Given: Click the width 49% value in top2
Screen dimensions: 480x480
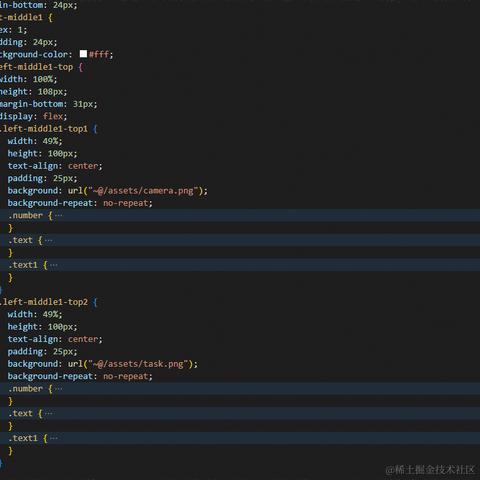Looking at the screenshot, I should point(50,314).
